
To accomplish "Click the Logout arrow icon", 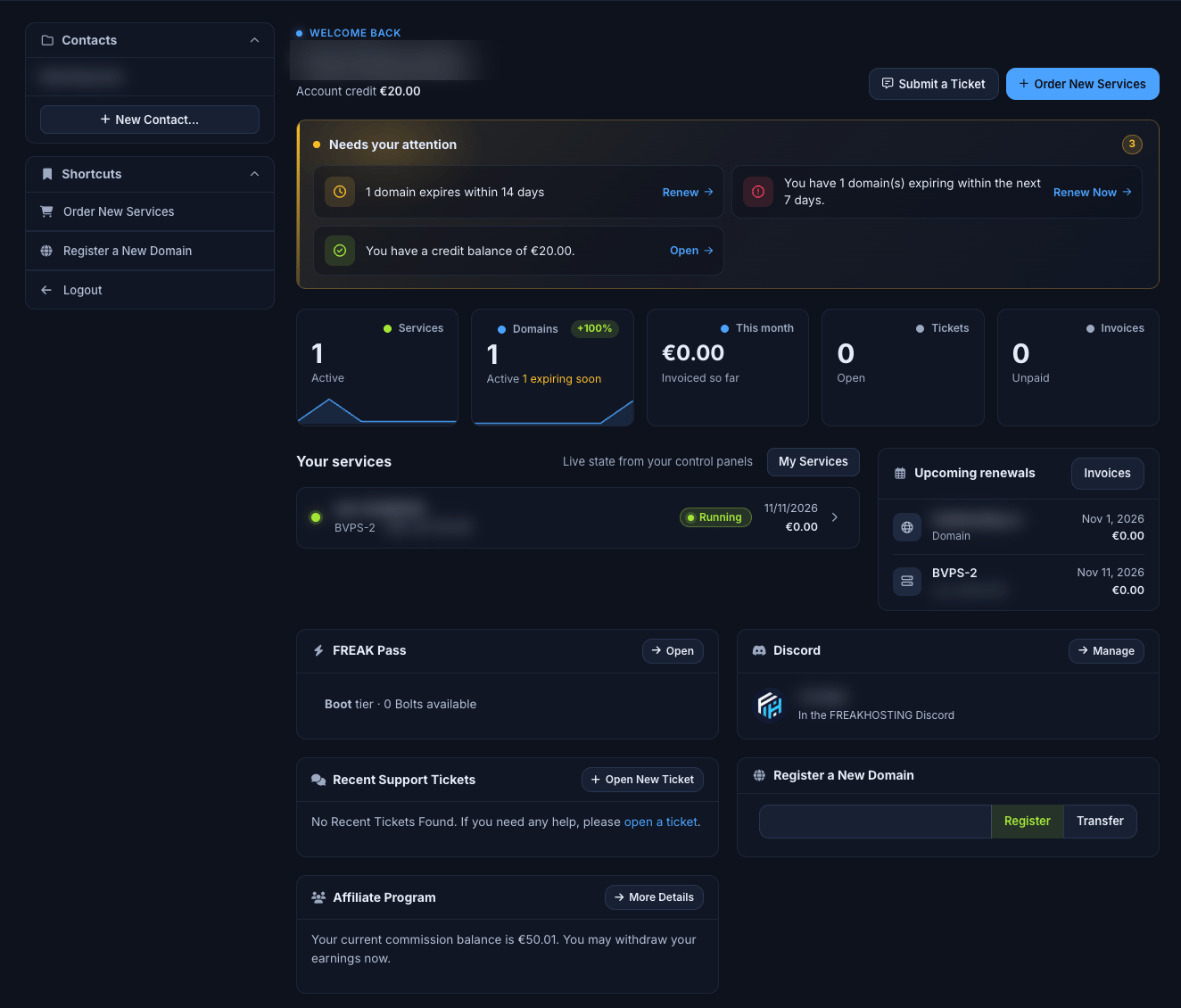I will coord(47,290).
